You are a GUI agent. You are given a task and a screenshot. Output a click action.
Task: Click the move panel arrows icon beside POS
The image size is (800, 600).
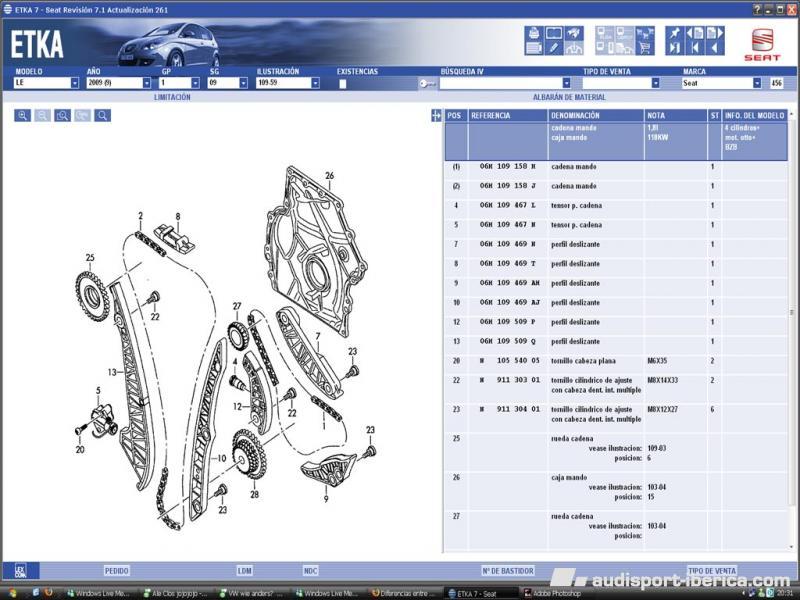click(436, 116)
